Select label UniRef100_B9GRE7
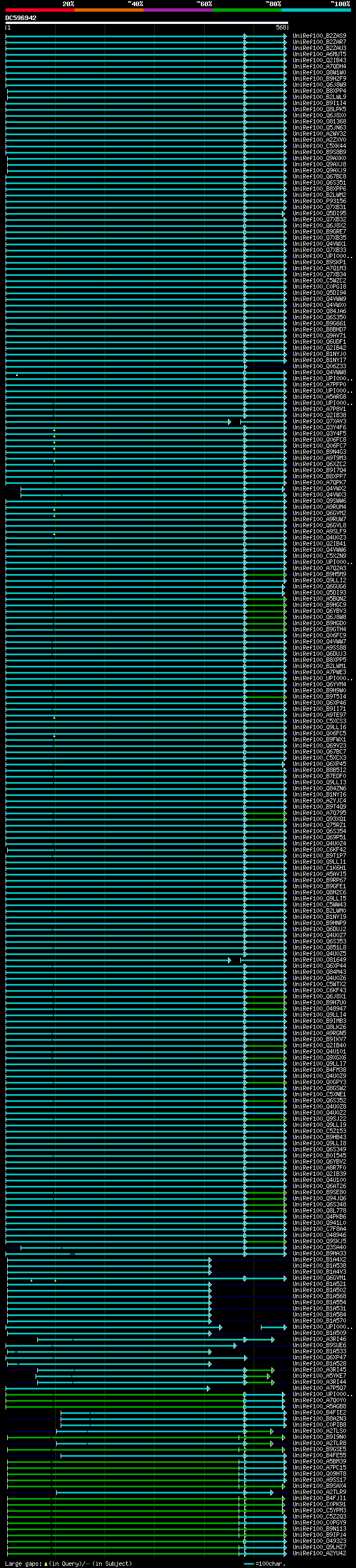356x1568 pixels. coord(319,232)
